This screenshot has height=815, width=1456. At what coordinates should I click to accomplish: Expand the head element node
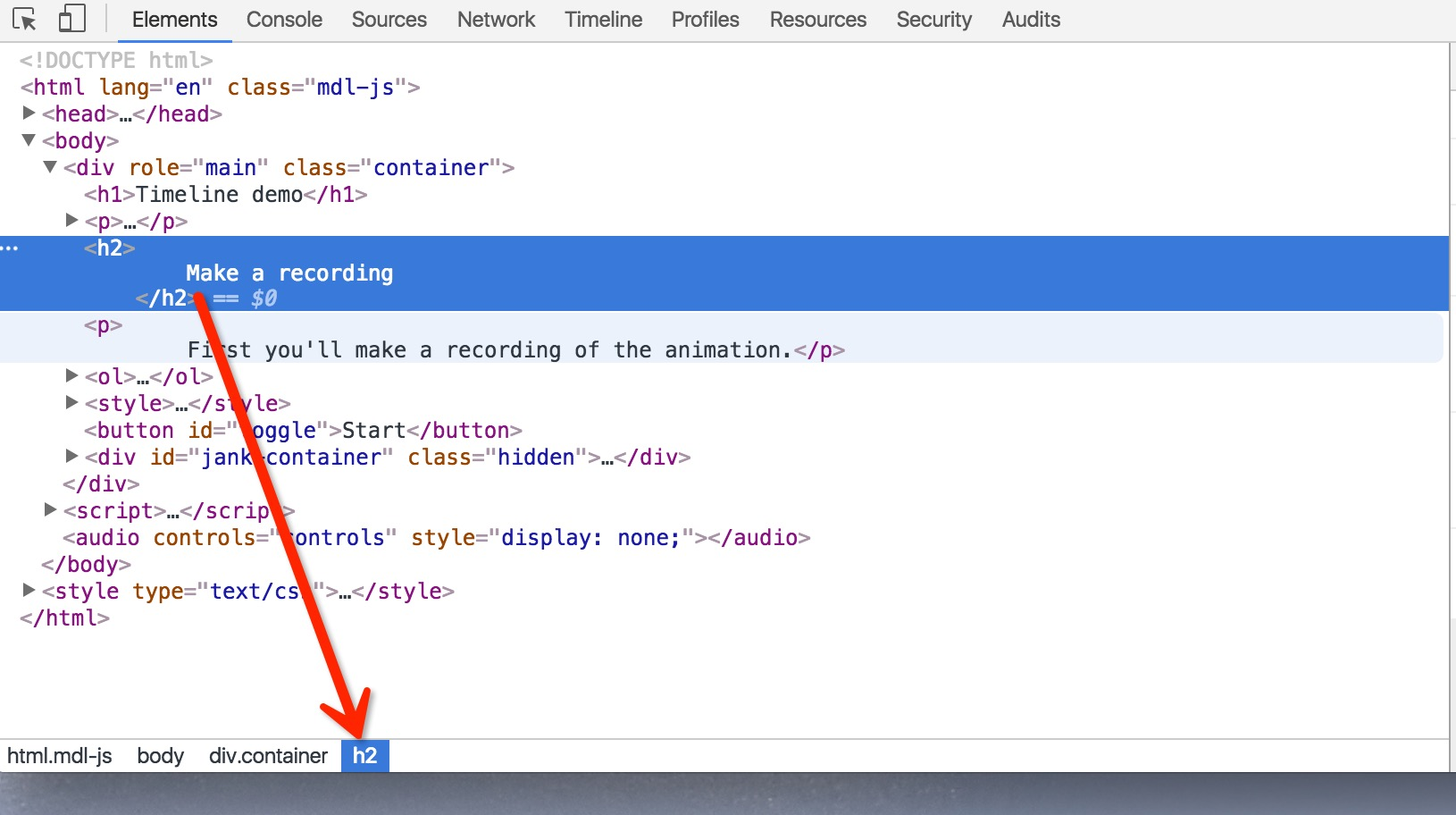coord(29,113)
